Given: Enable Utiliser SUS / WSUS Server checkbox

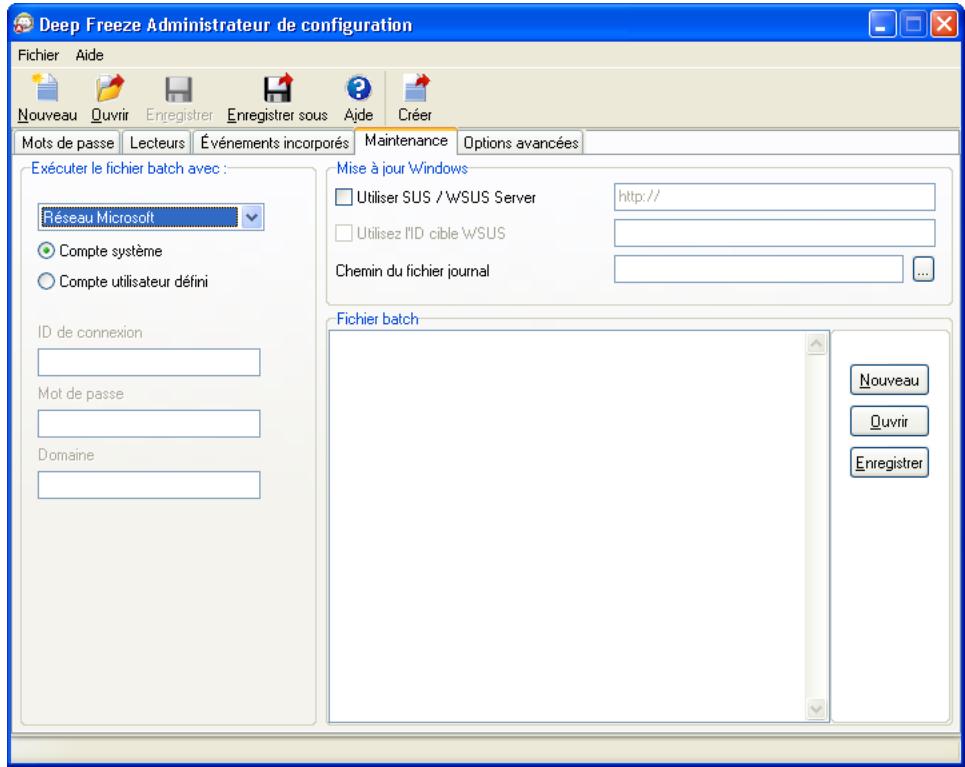Looking at the screenshot, I should click(x=343, y=197).
